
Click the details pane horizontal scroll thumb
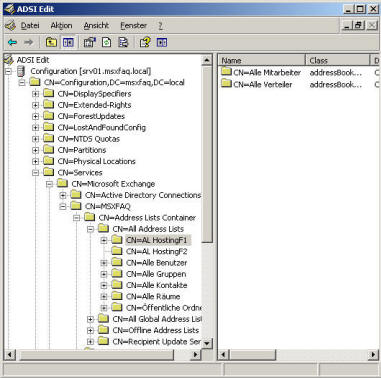pyautogui.click(x=252, y=354)
